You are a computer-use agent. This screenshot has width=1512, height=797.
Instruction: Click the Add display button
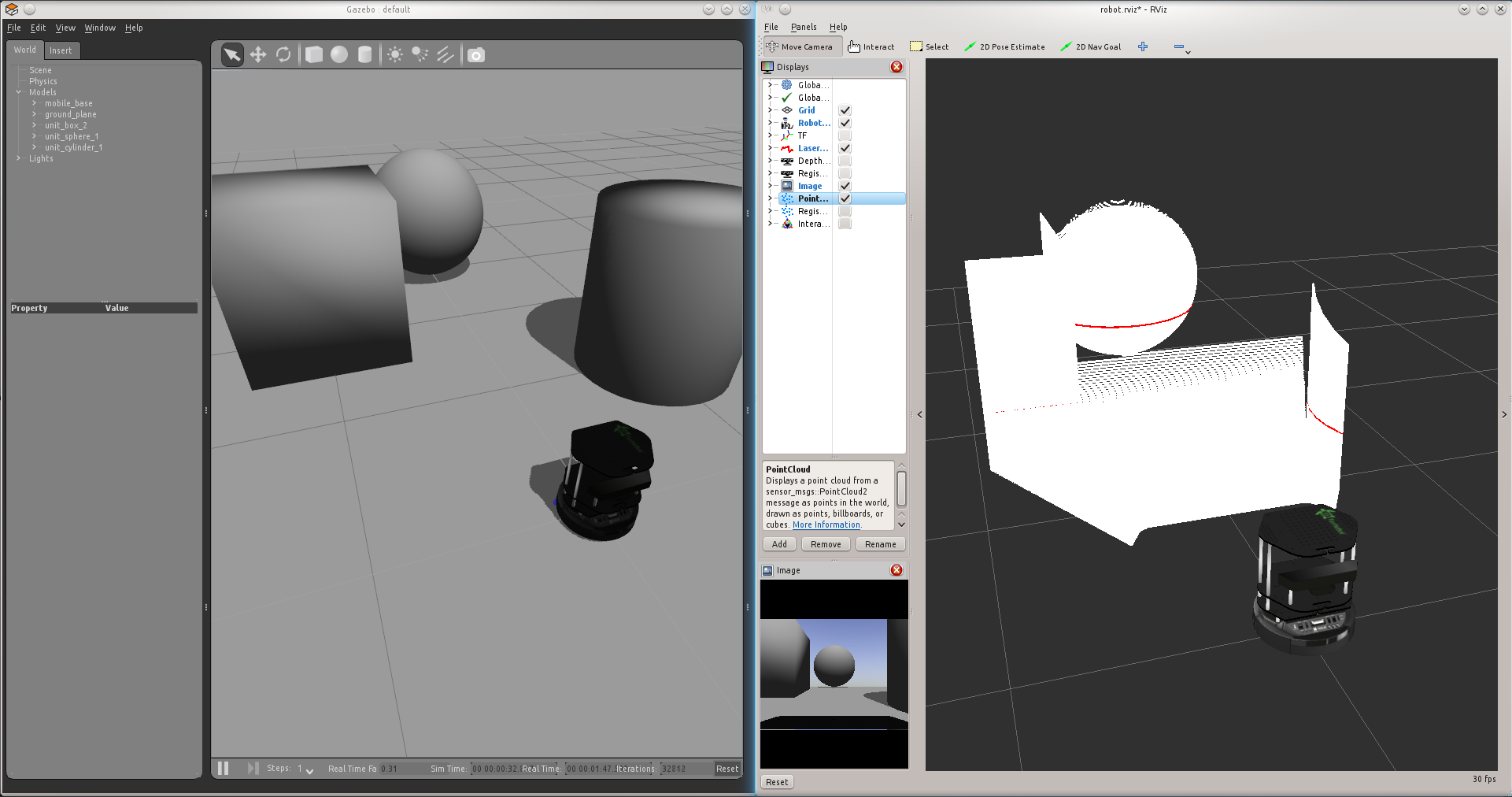[779, 544]
